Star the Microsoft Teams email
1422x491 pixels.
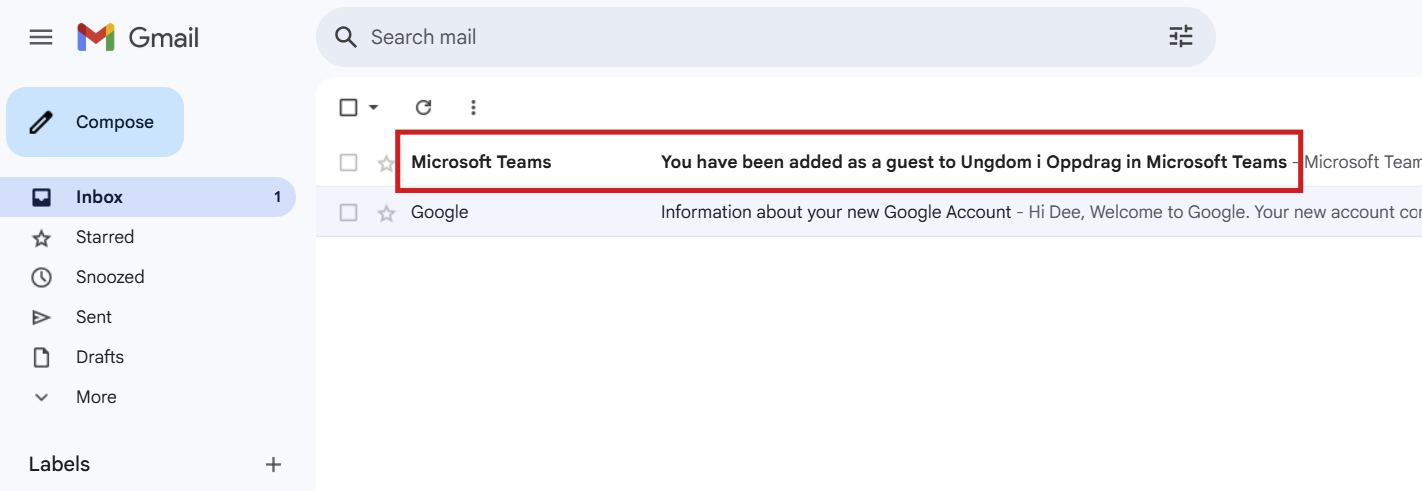coord(386,163)
